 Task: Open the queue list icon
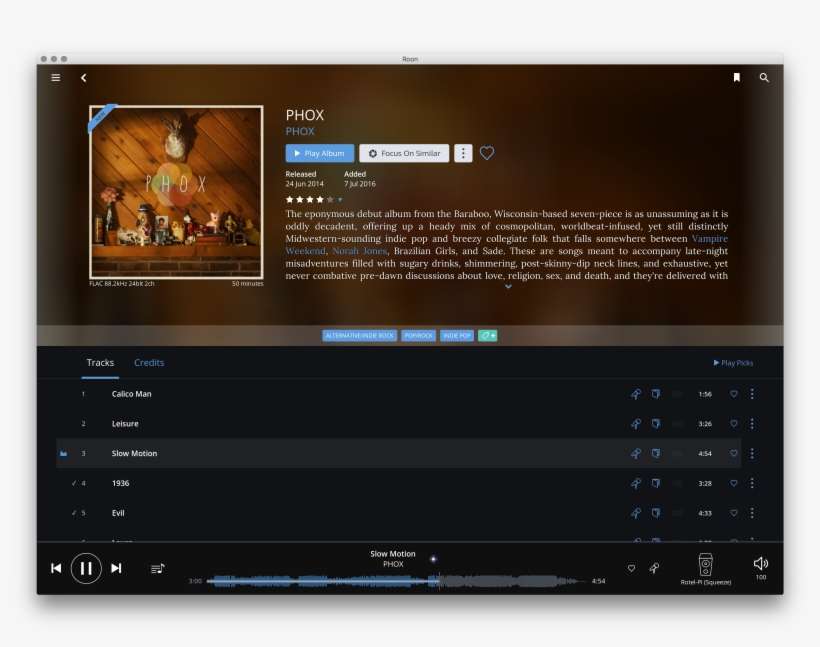(157, 567)
